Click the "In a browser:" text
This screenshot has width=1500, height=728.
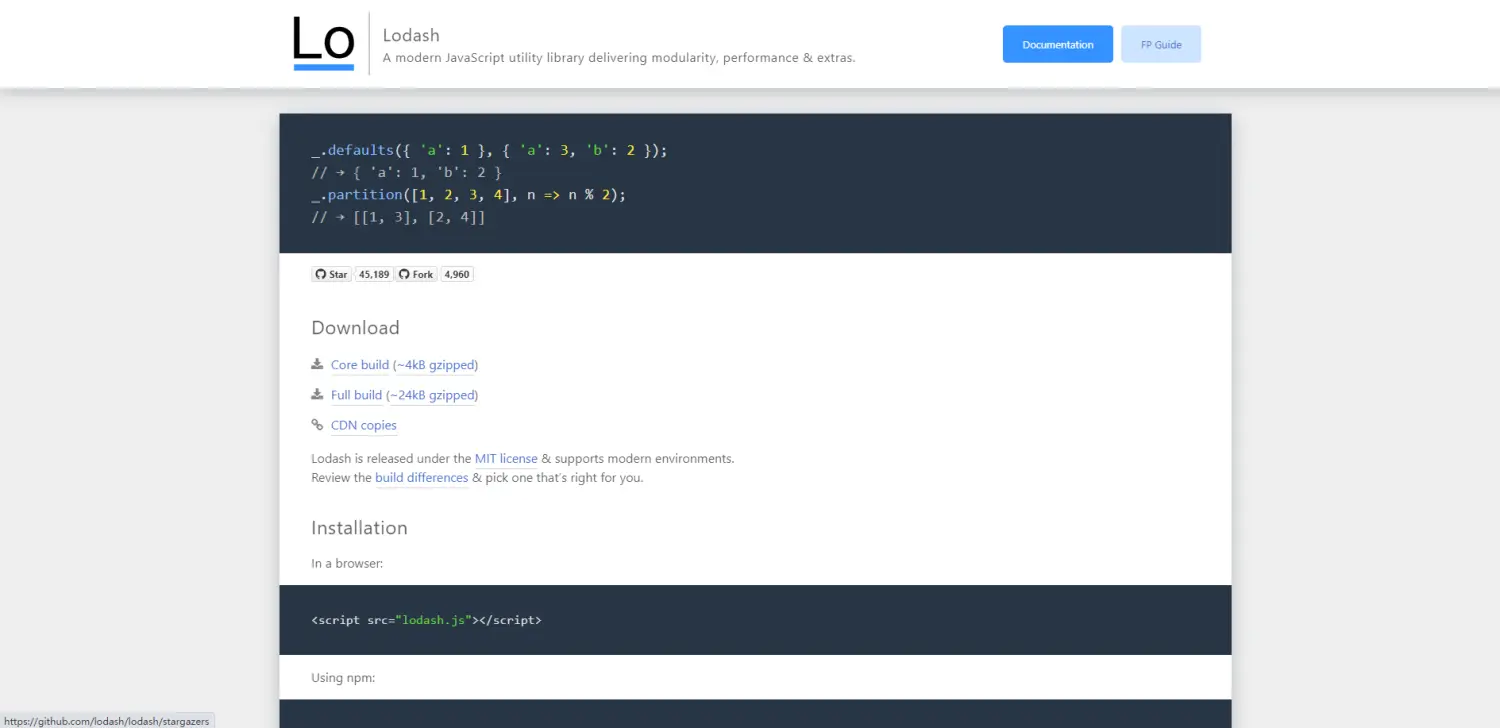pos(347,564)
